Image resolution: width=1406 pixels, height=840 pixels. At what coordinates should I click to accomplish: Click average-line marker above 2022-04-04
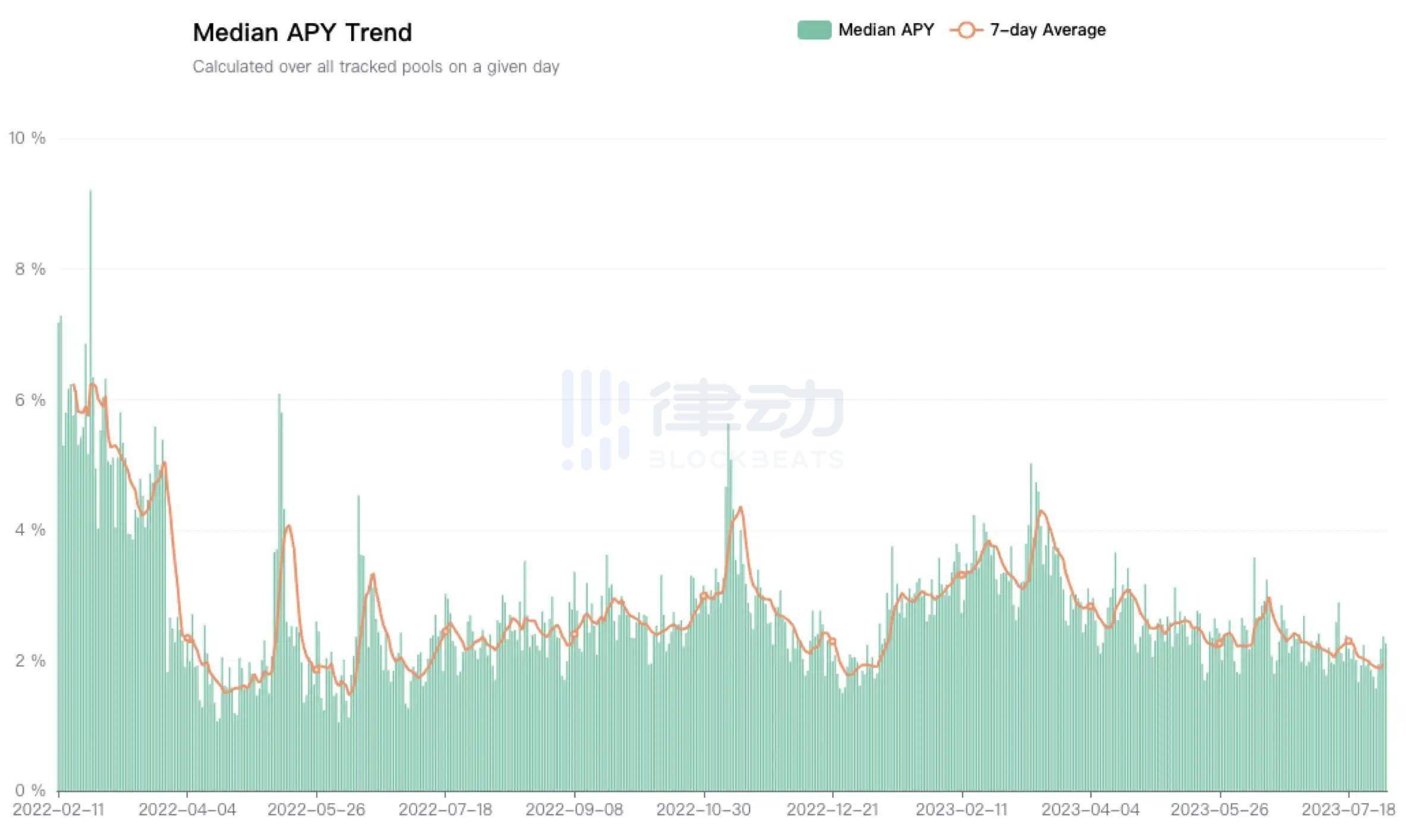pyautogui.click(x=187, y=638)
